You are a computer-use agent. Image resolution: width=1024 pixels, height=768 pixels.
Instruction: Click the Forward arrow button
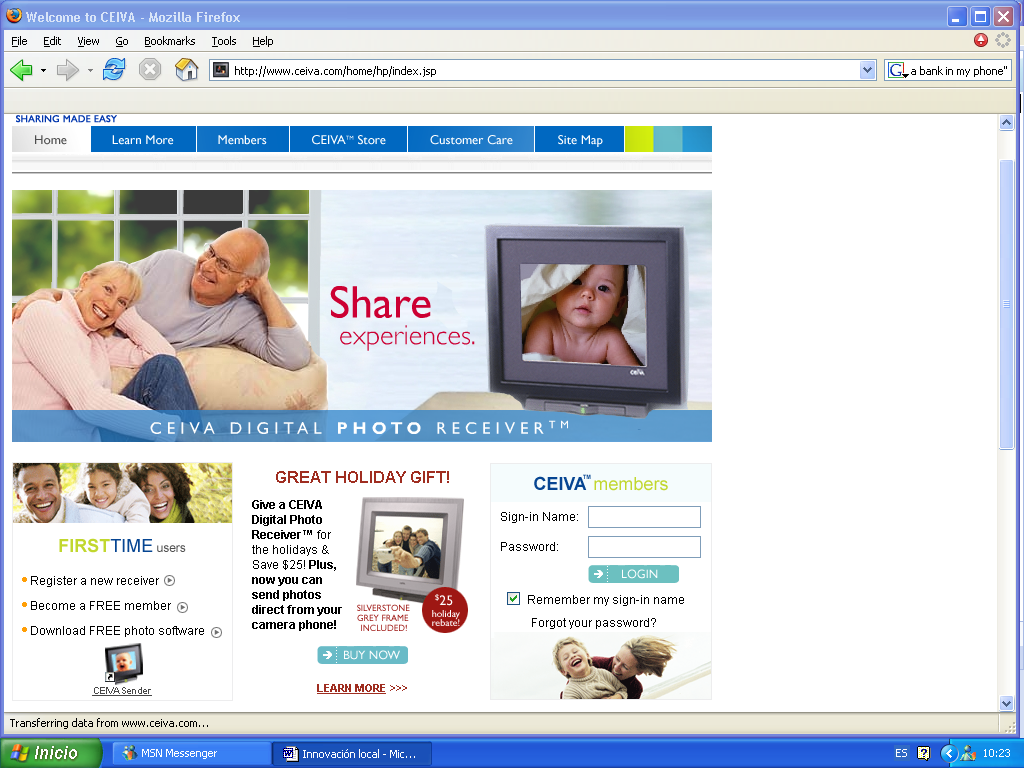point(67,70)
